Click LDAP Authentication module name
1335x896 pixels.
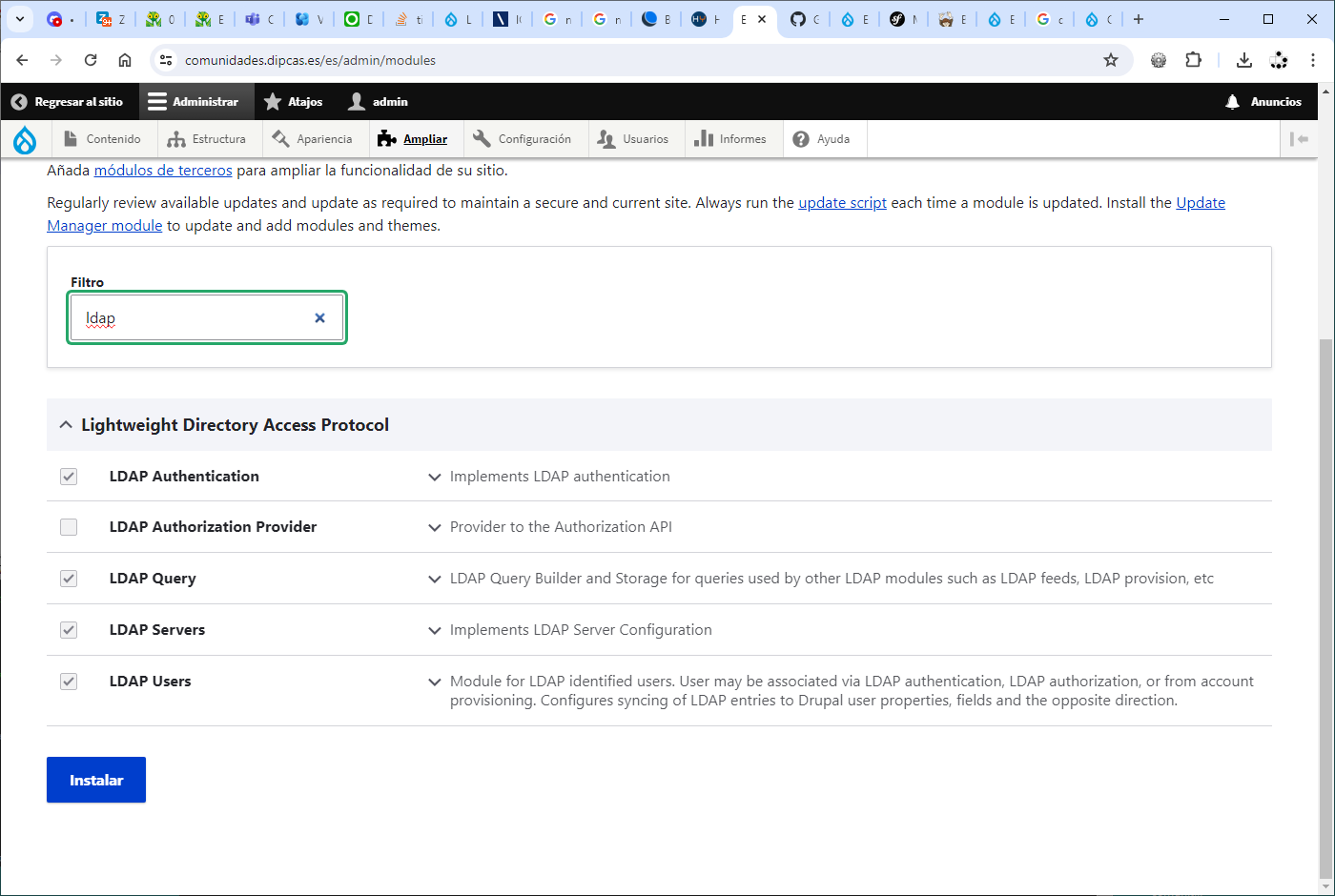[184, 477]
